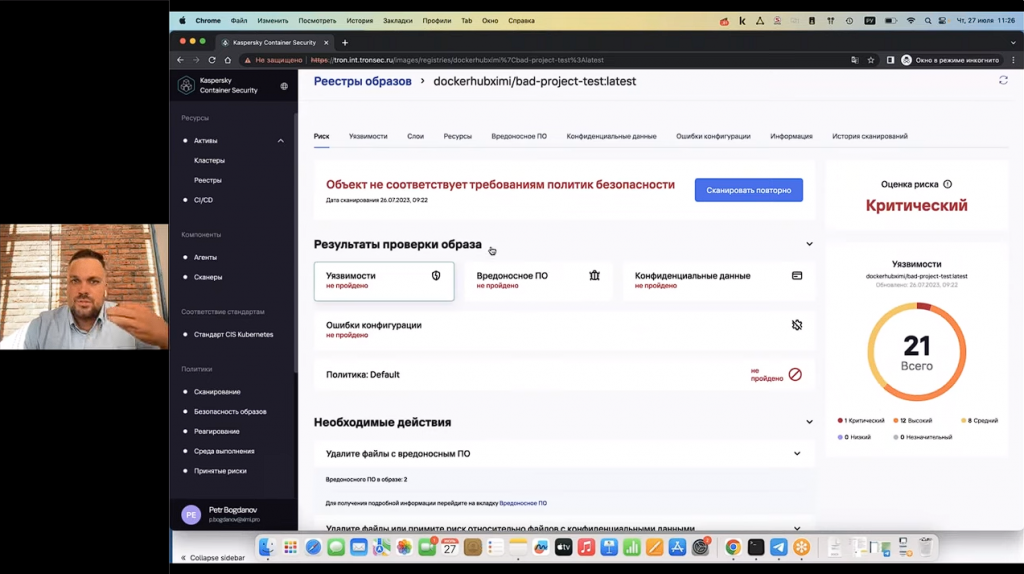Follow the Реестры образов breadcrumb link

tap(362, 81)
